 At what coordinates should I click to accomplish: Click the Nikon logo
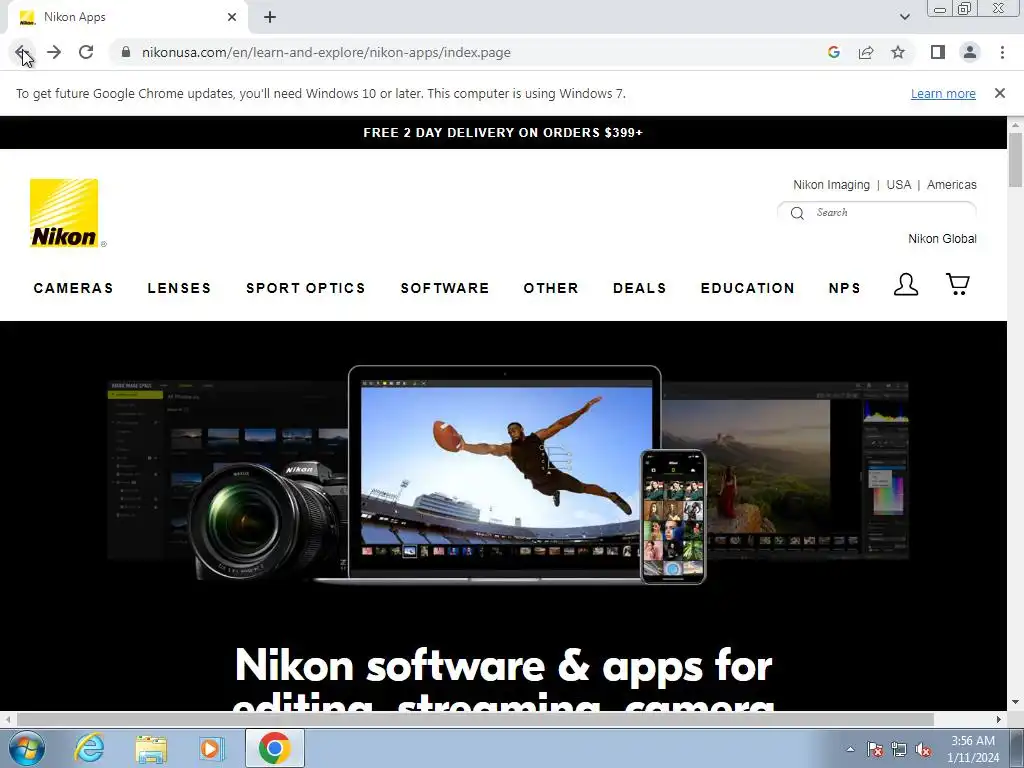tap(64, 213)
